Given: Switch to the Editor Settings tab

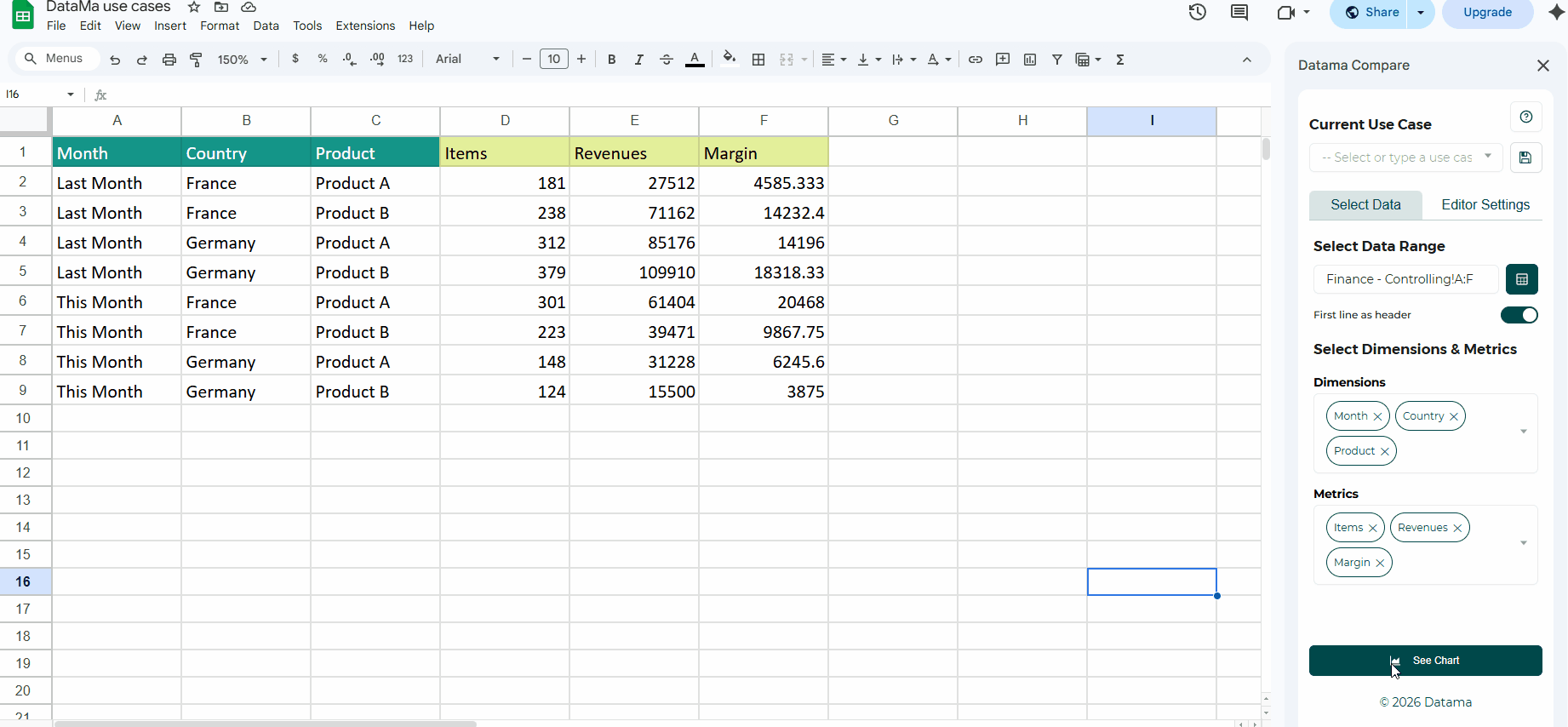Looking at the screenshot, I should click(x=1485, y=205).
